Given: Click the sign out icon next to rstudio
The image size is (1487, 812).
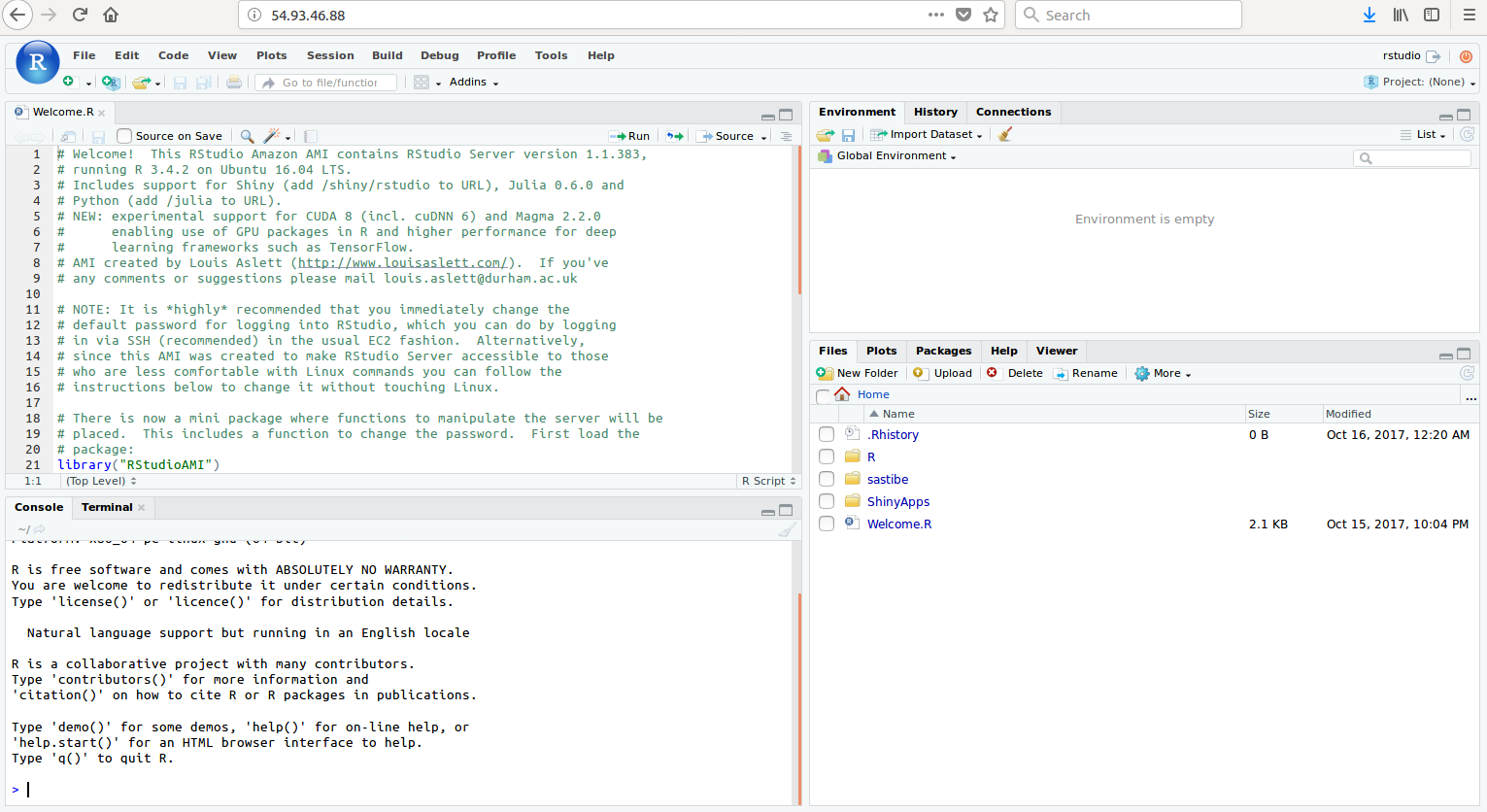Looking at the screenshot, I should point(1434,56).
